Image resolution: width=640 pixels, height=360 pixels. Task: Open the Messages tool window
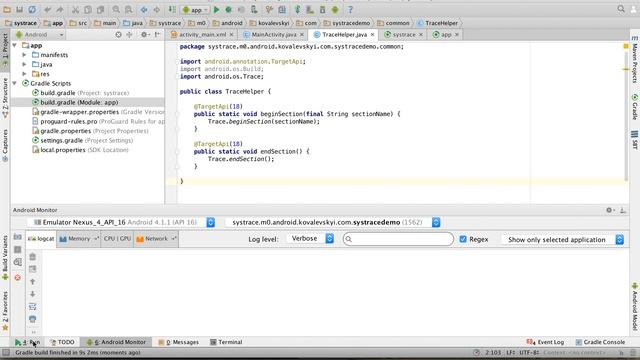click(x=178, y=342)
